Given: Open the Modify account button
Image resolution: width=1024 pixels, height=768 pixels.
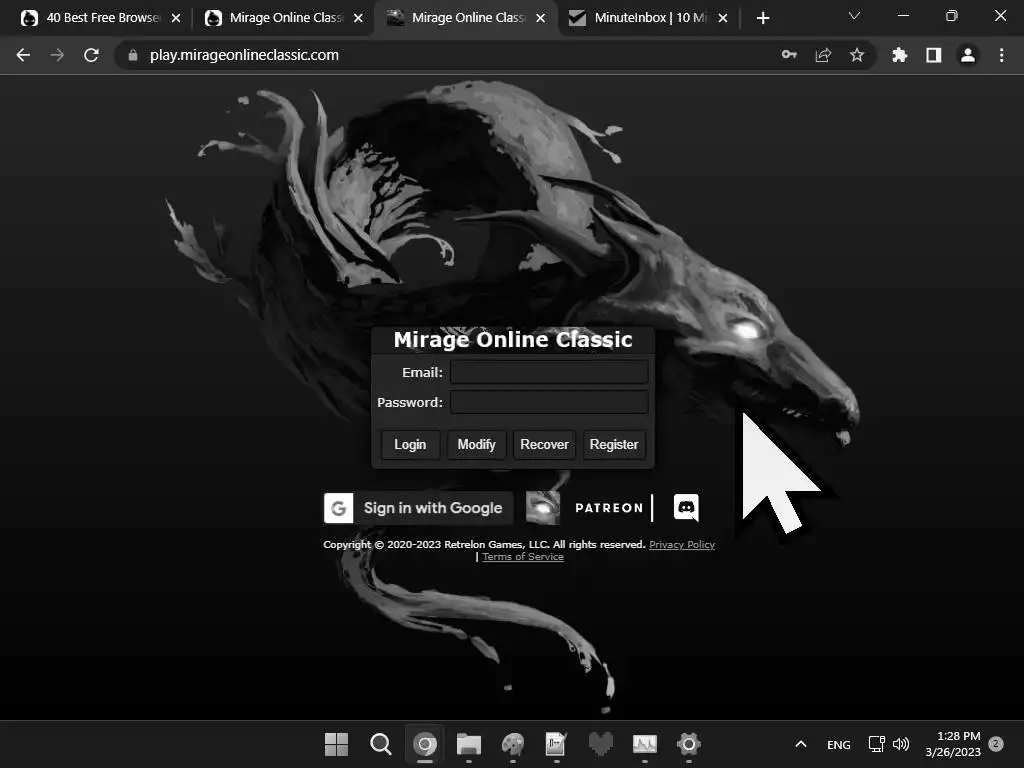Looking at the screenshot, I should click(476, 445).
